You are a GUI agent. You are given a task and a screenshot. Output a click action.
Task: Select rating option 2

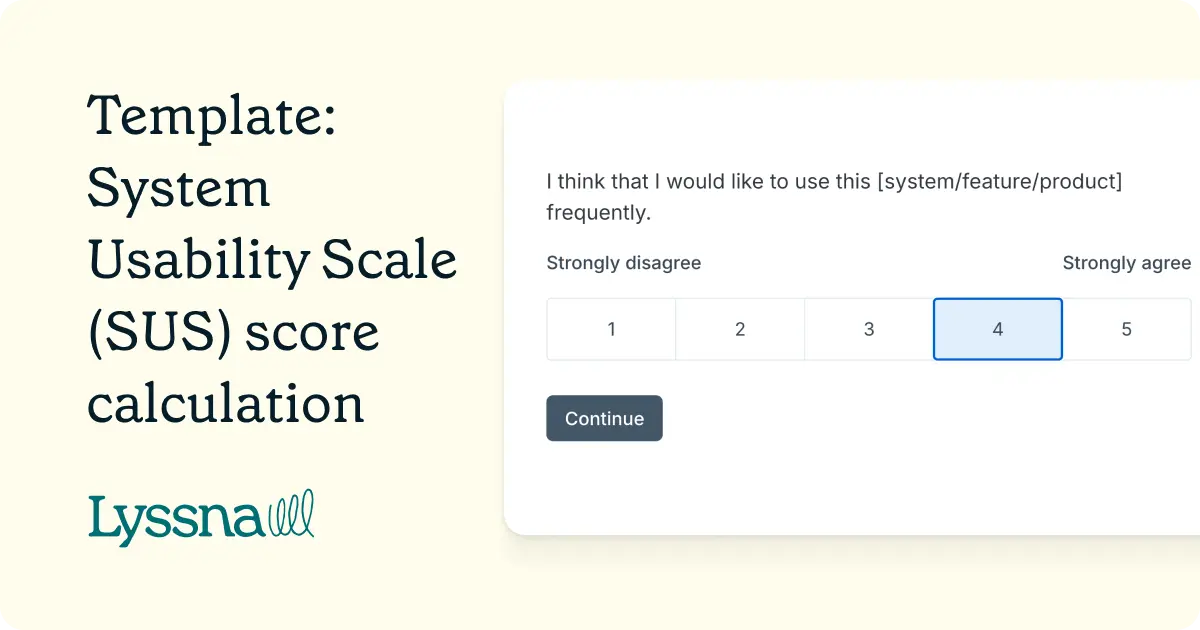[x=740, y=328]
